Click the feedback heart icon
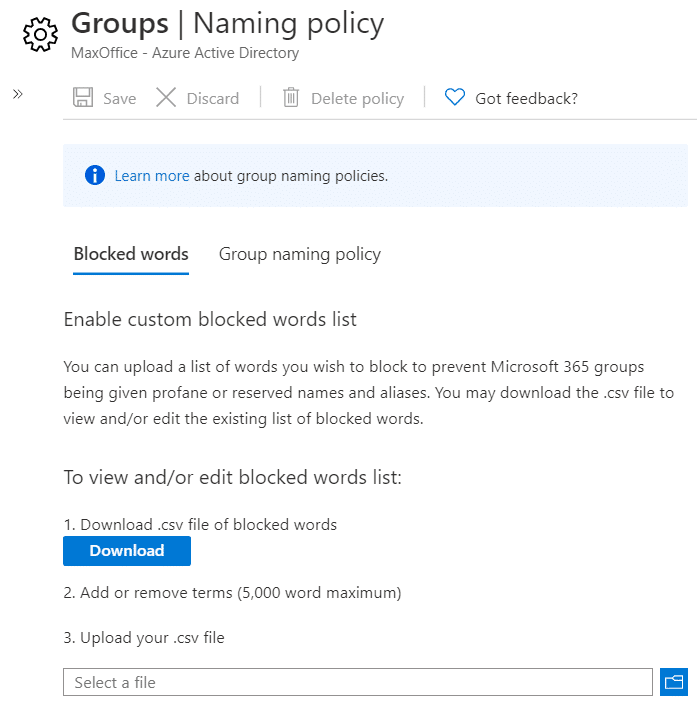The width and height of the screenshot is (697, 719). pos(455,97)
